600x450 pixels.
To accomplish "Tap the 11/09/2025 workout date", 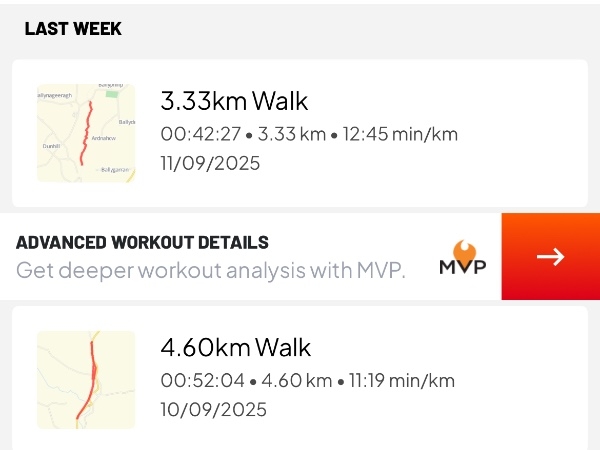I will [210, 163].
